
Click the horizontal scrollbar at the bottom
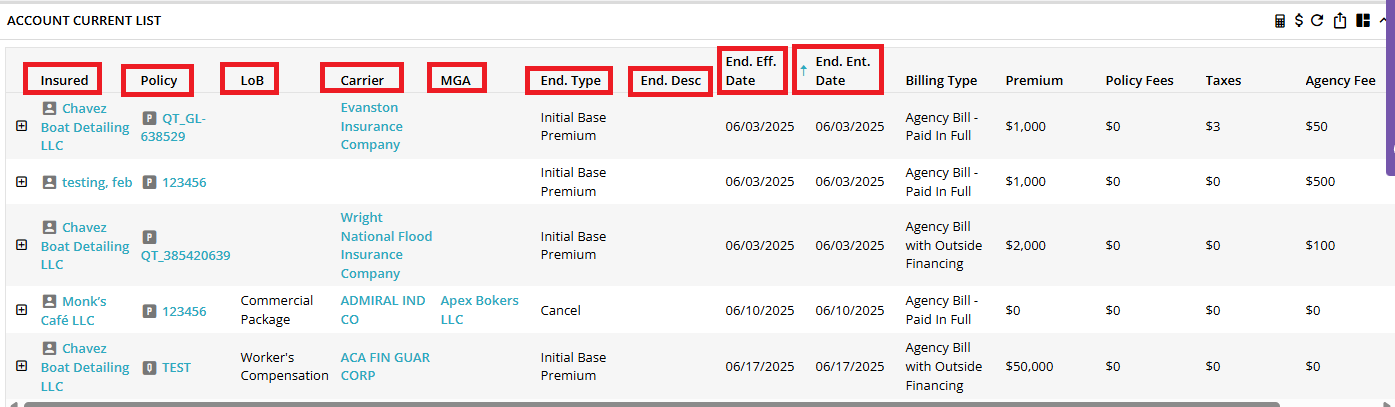coord(650,404)
